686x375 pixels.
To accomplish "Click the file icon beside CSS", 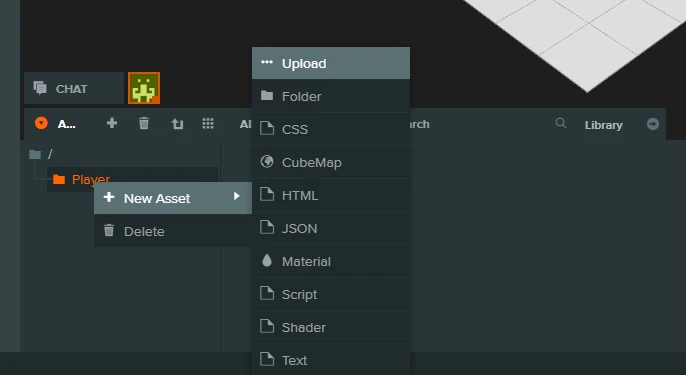I will (267, 128).
